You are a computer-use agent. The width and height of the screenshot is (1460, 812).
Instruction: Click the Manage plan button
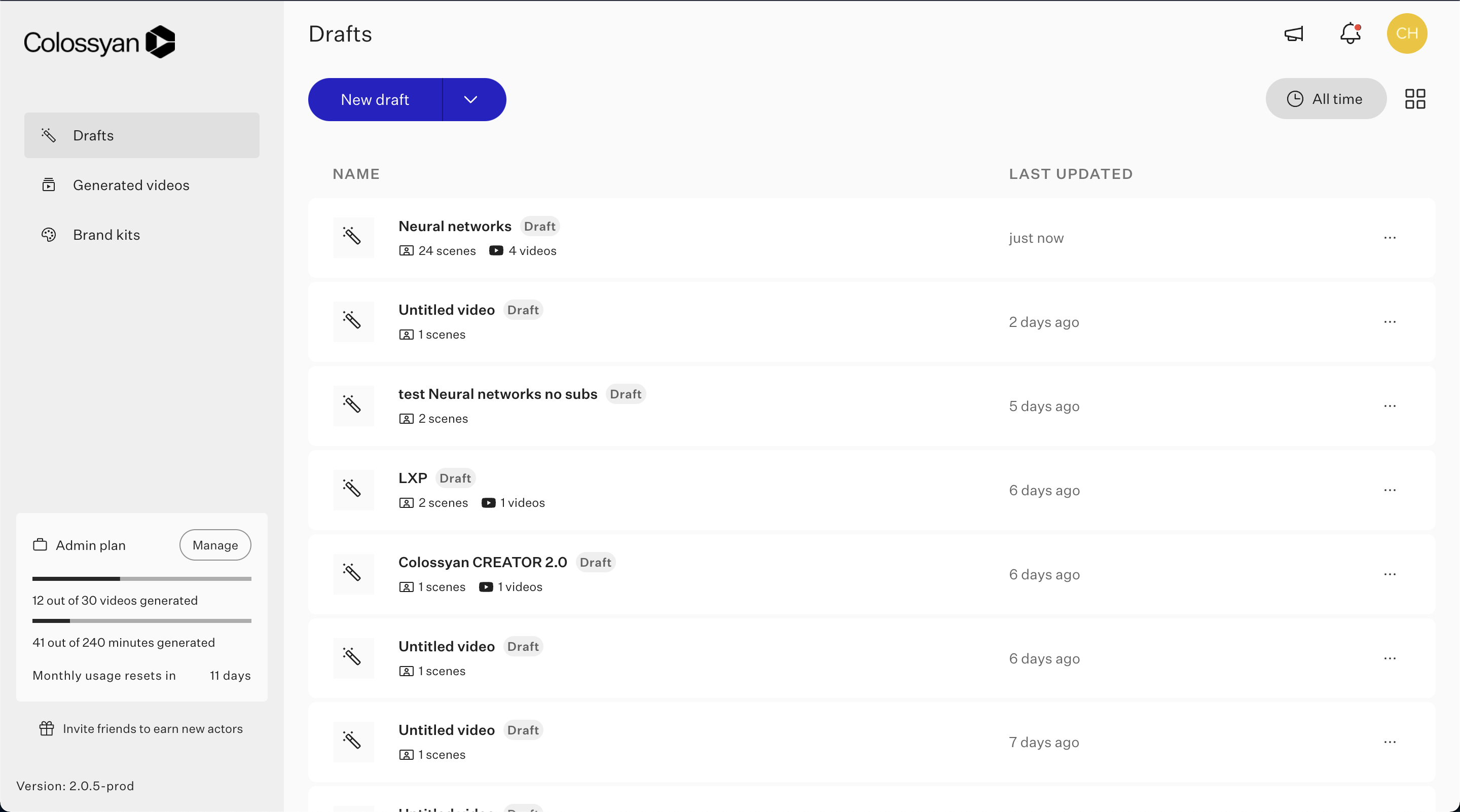[x=215, y=545]
